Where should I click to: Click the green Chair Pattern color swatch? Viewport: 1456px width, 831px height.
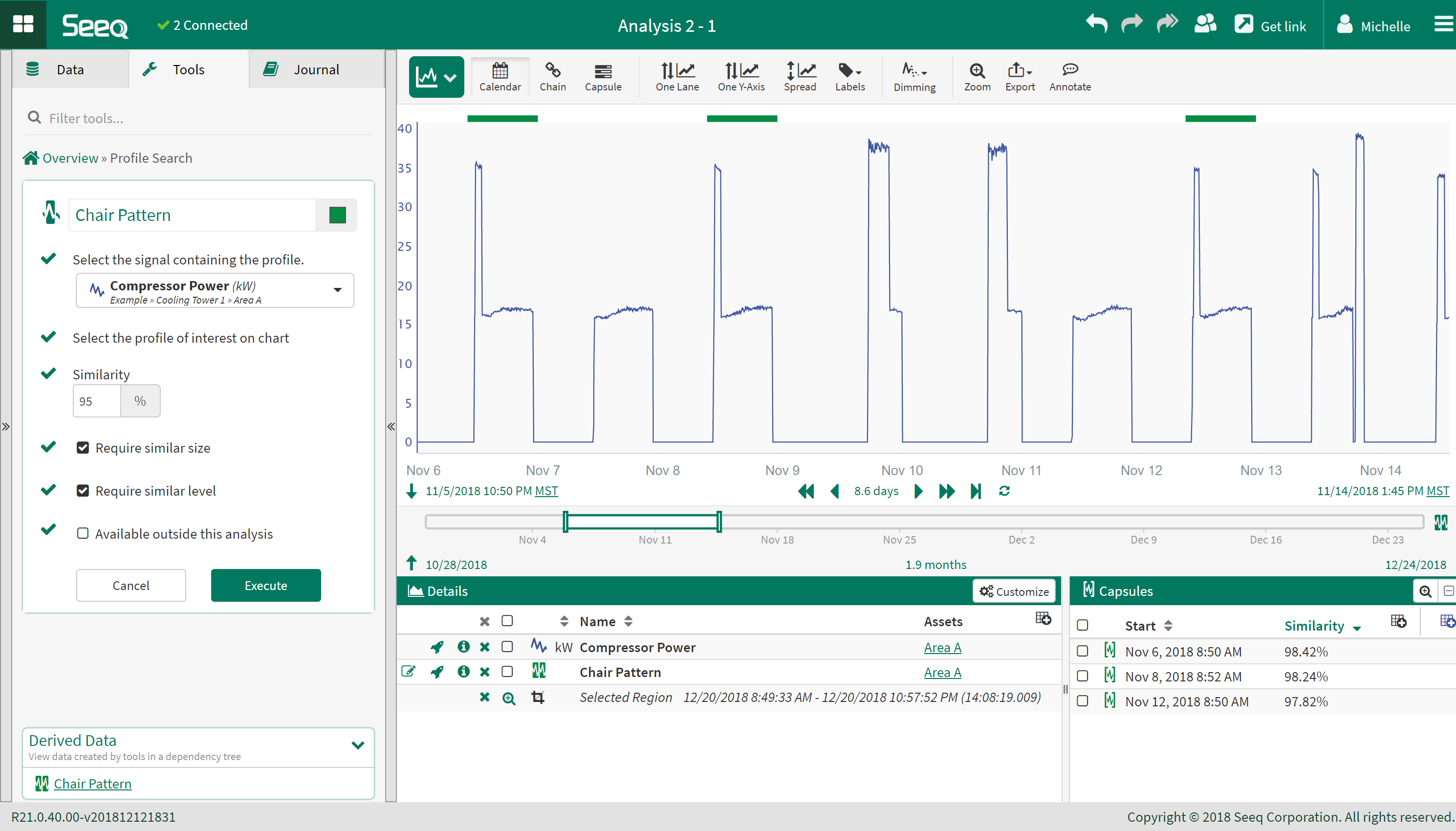[337, 215]
